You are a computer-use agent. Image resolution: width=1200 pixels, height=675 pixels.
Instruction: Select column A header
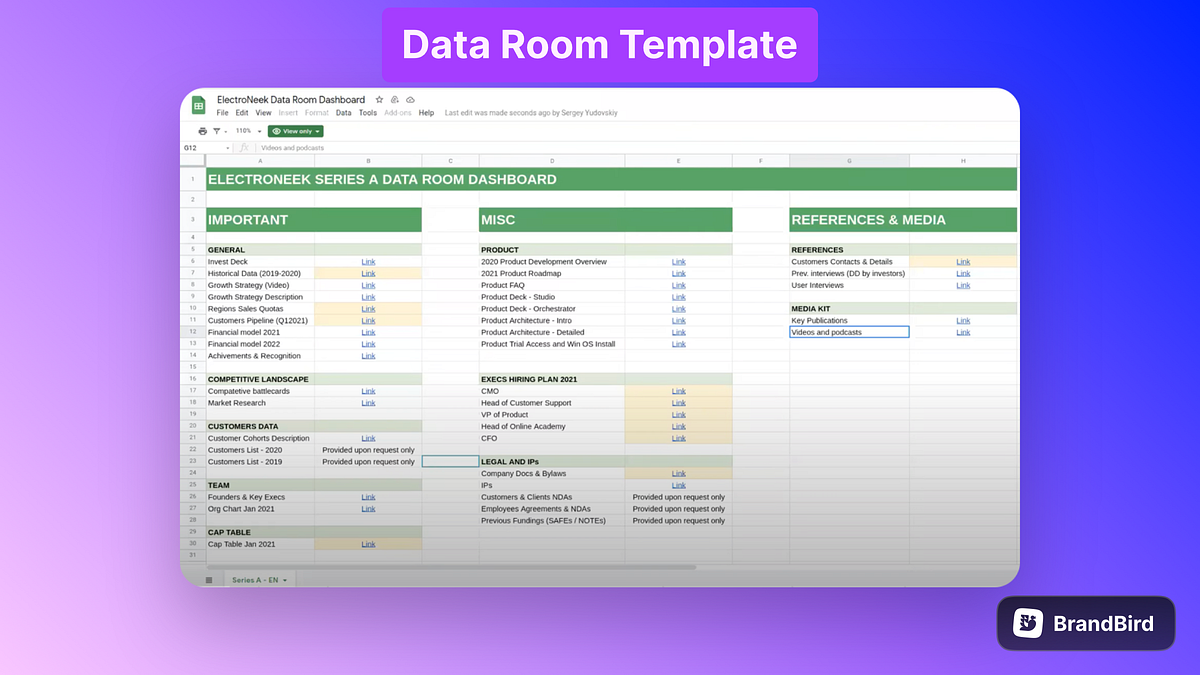[260, 161]
